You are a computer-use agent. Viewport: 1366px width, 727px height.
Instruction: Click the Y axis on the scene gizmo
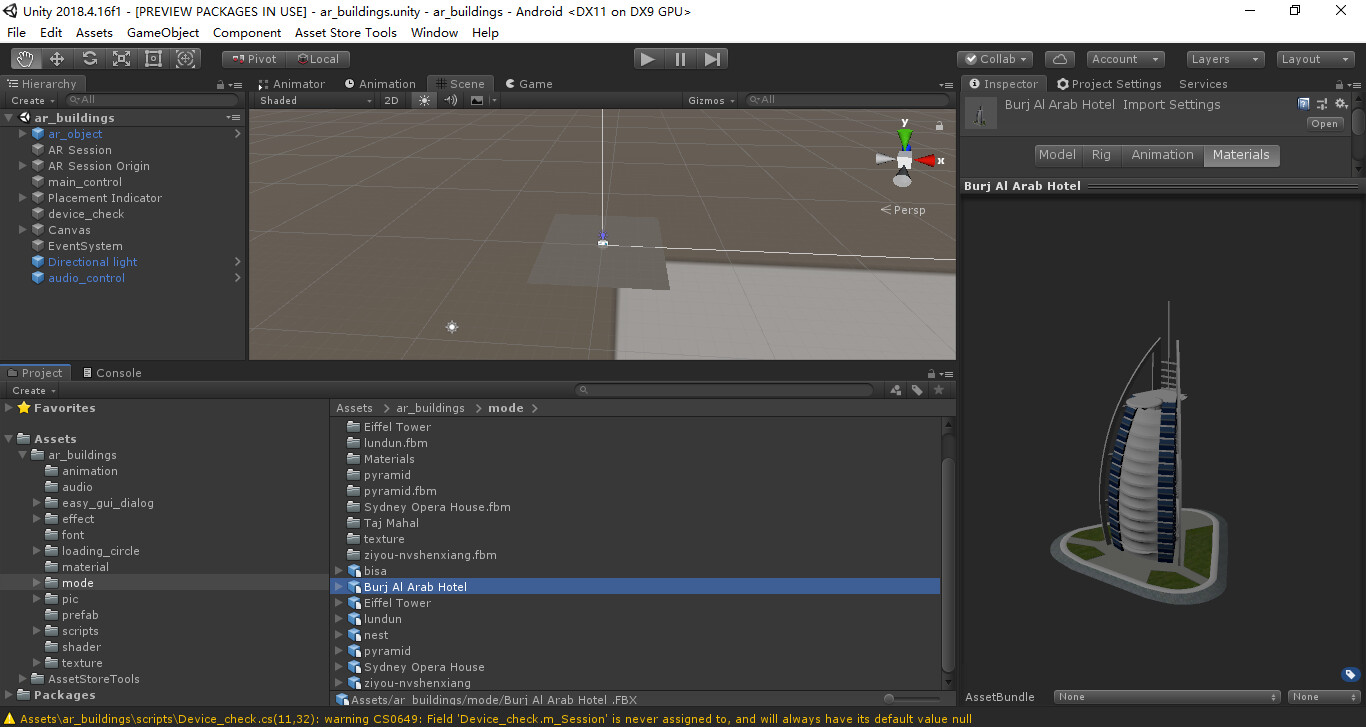click(904, 138)
